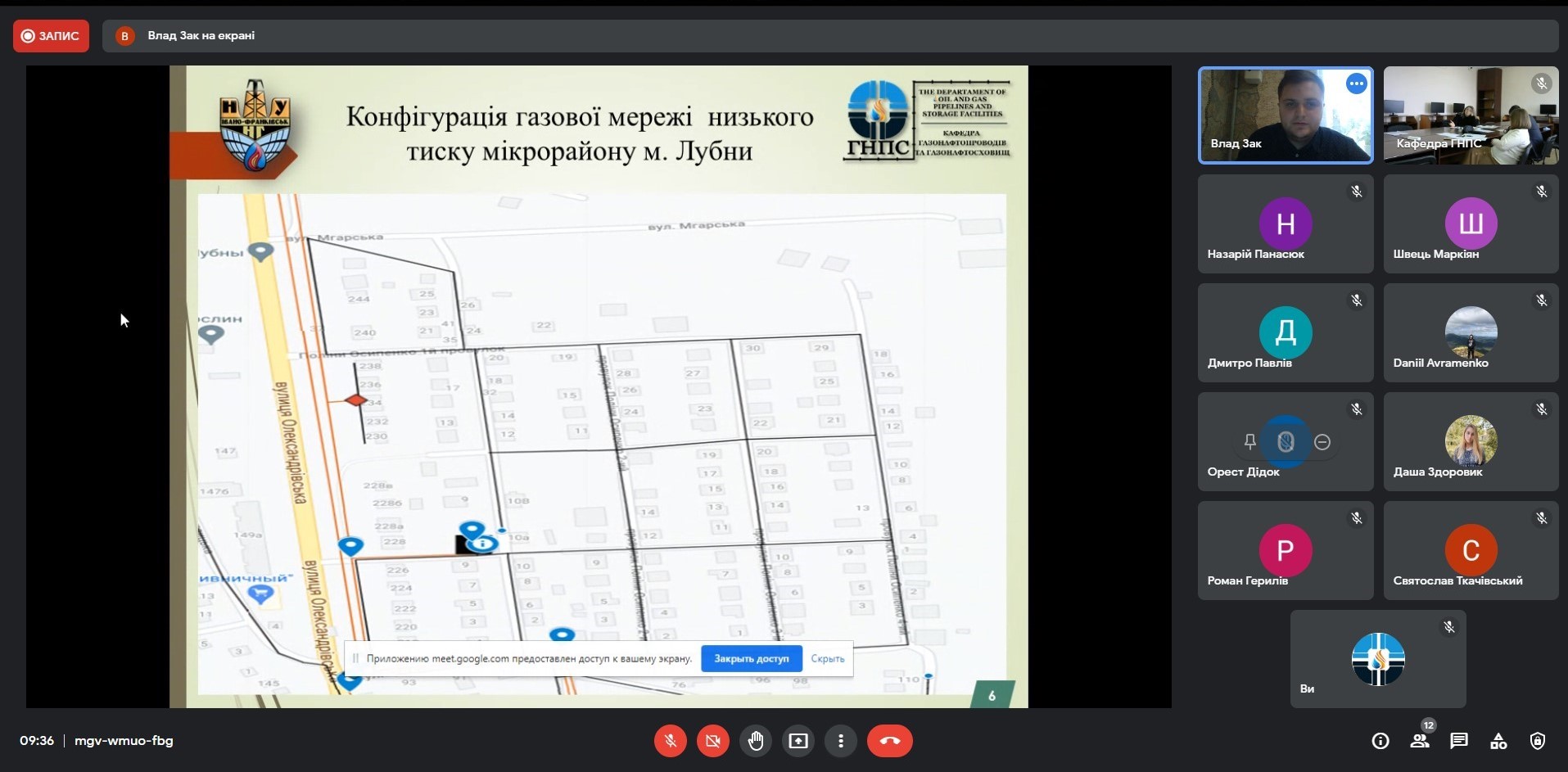This screenshot has width=1568, height=772.
Task: Show the participants list
Action: (1420, 741)
